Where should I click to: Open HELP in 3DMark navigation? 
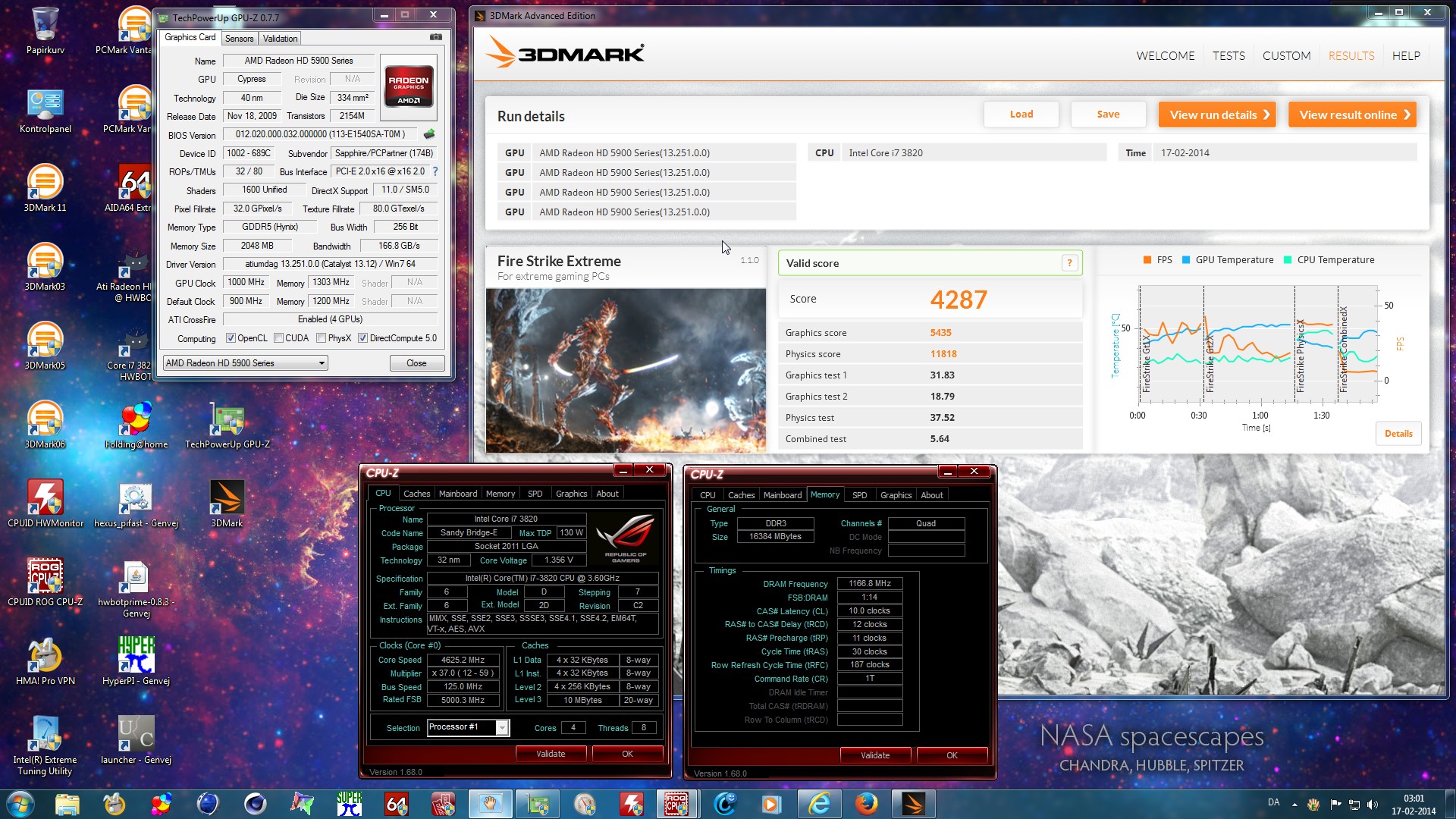(x=1406, y=56)
